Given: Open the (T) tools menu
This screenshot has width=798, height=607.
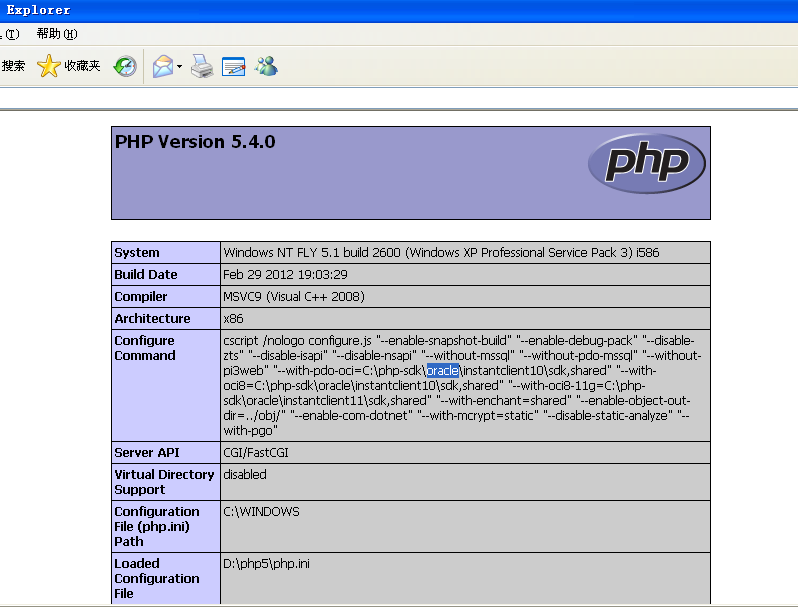Looking at the screenshot, I should coord(11,34).
